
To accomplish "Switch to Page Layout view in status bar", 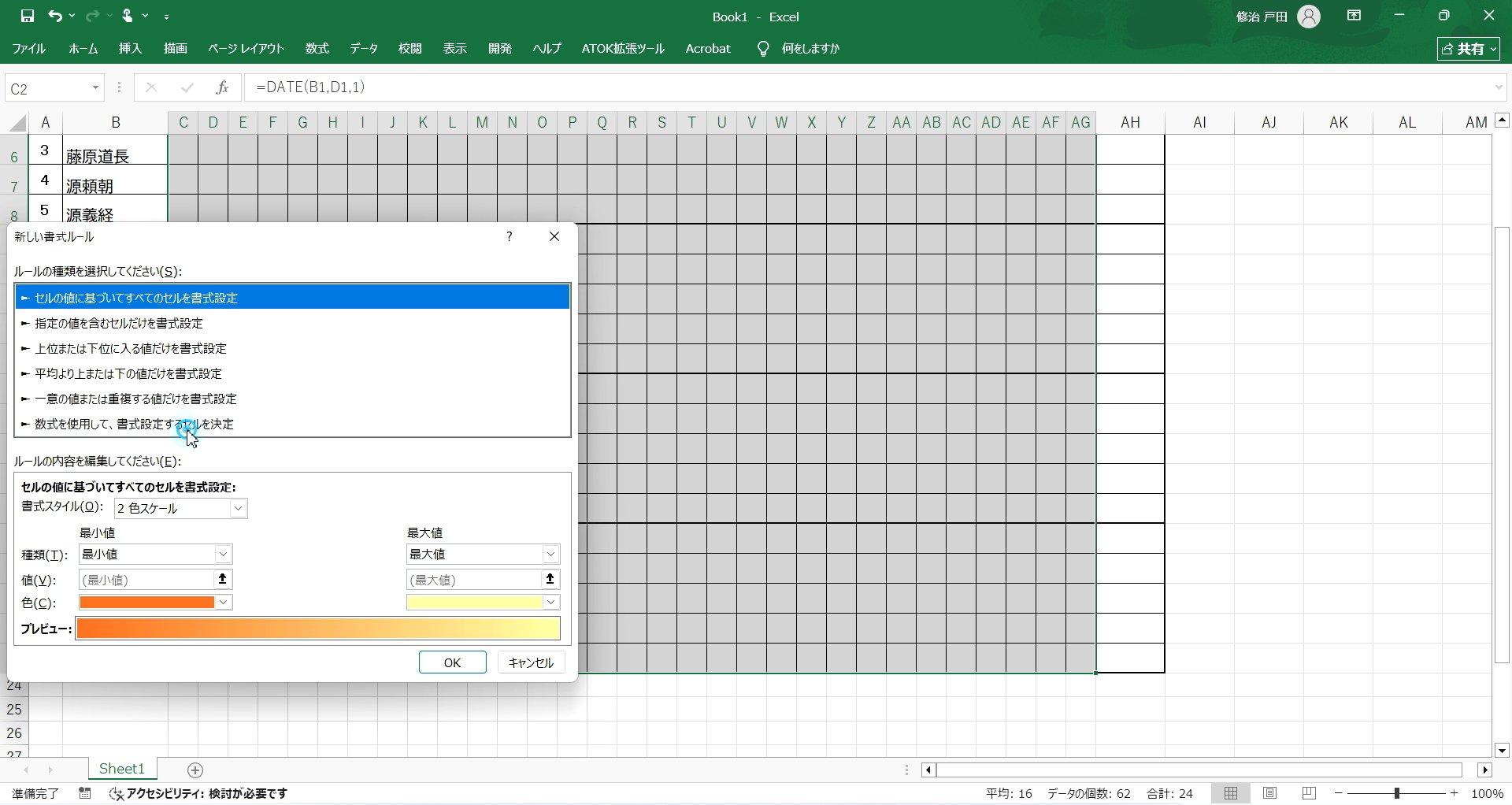I will click(1270, 793).
